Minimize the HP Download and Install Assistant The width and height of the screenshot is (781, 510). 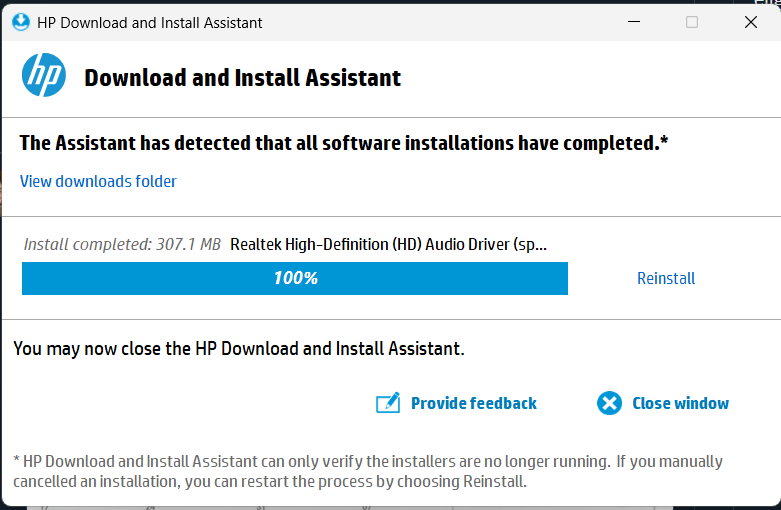coord(634,22)
